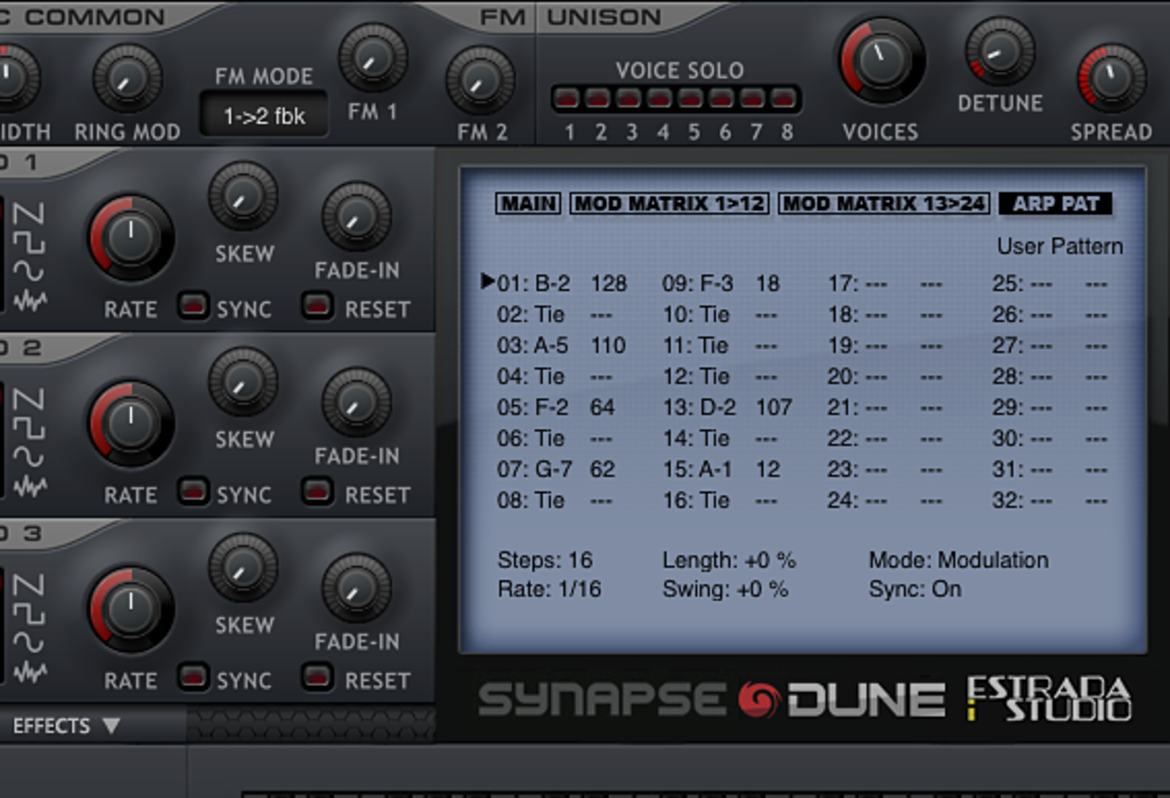1170x798 pixels.
Task: Click step 09 note F-3
Action: (x=716, y=284)
